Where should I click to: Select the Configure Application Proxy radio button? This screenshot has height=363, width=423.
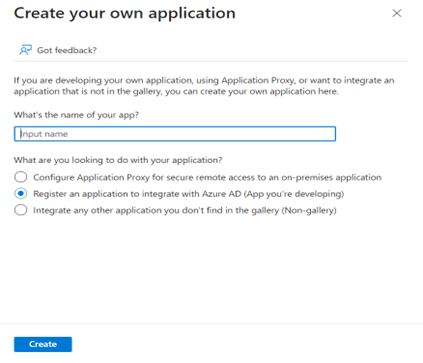21,177
